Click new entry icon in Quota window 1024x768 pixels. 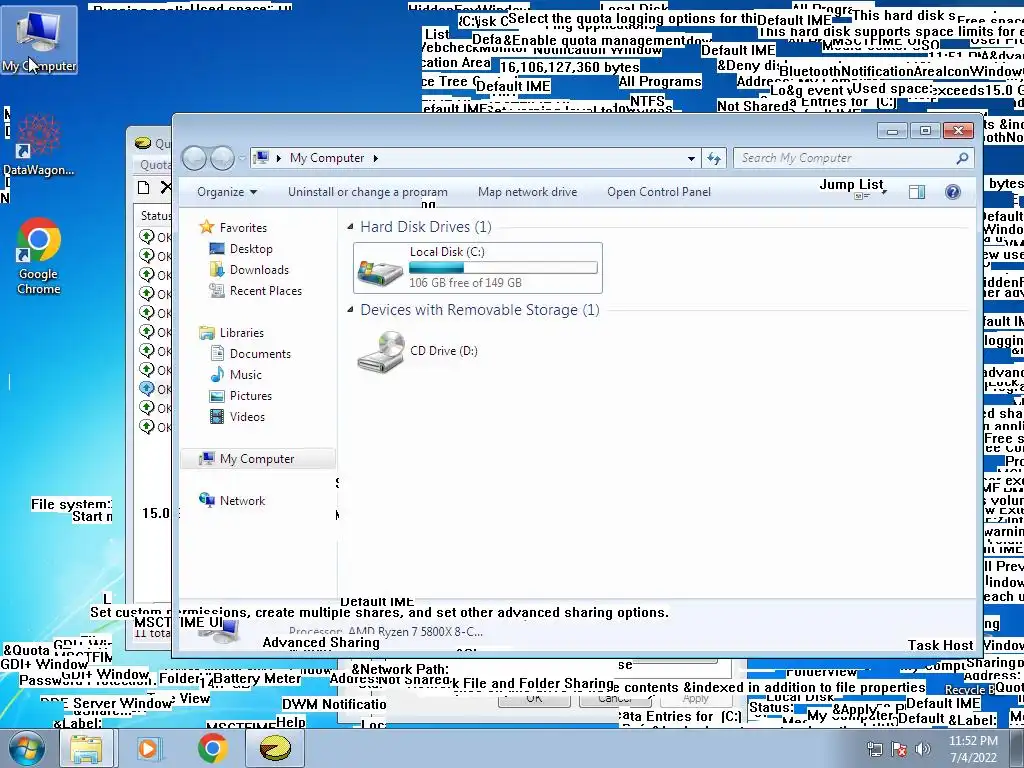click(x=144, y=188)
